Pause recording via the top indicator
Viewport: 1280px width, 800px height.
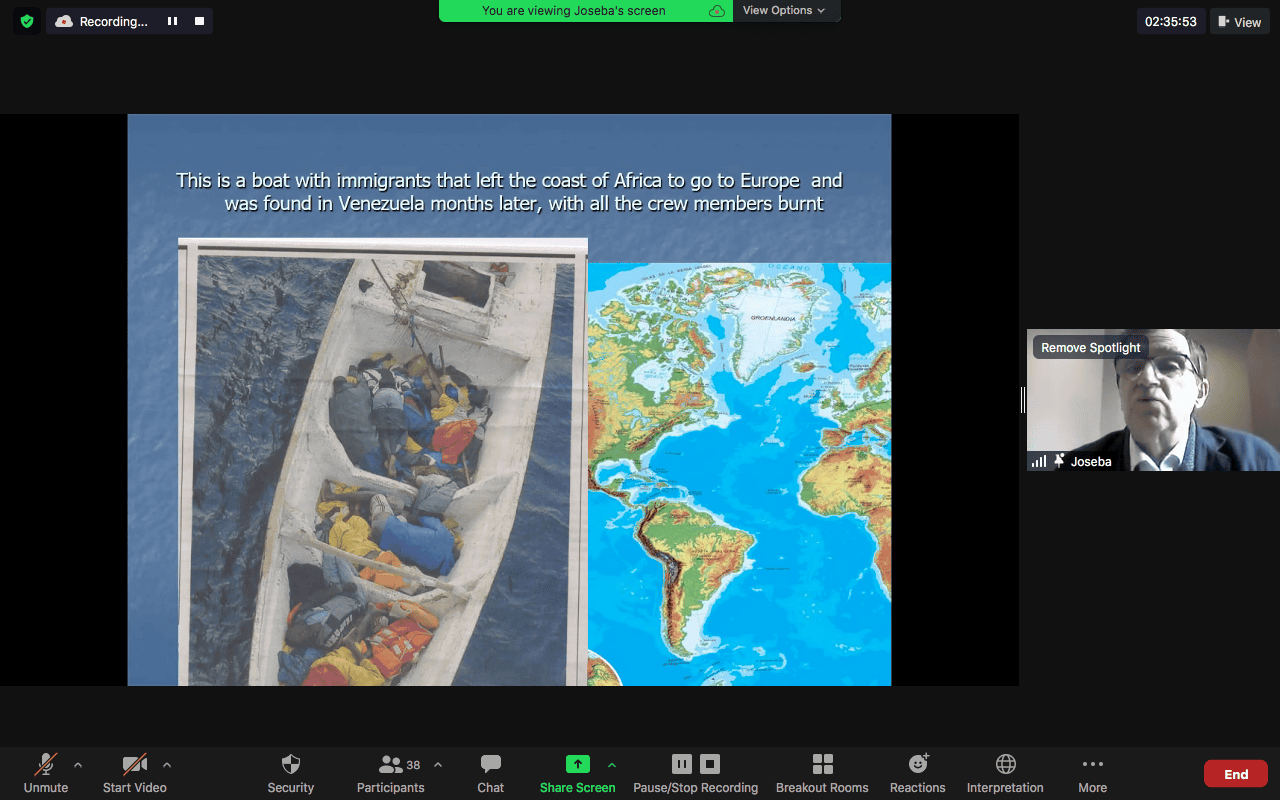172,21
